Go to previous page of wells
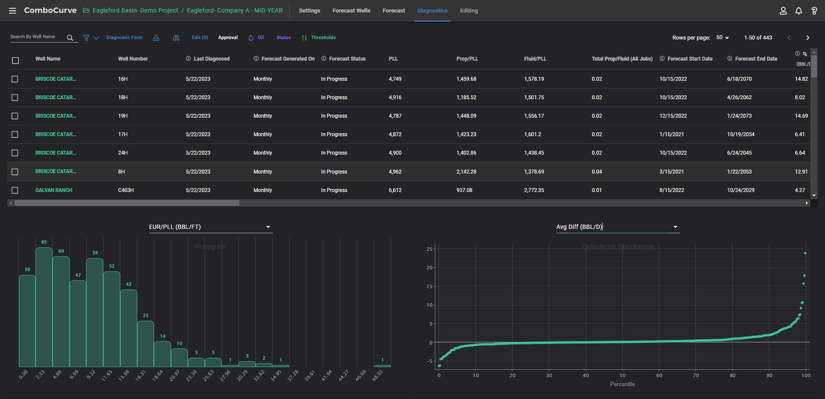The height and width of the screenshot is (399, 825). pos(789,37)
